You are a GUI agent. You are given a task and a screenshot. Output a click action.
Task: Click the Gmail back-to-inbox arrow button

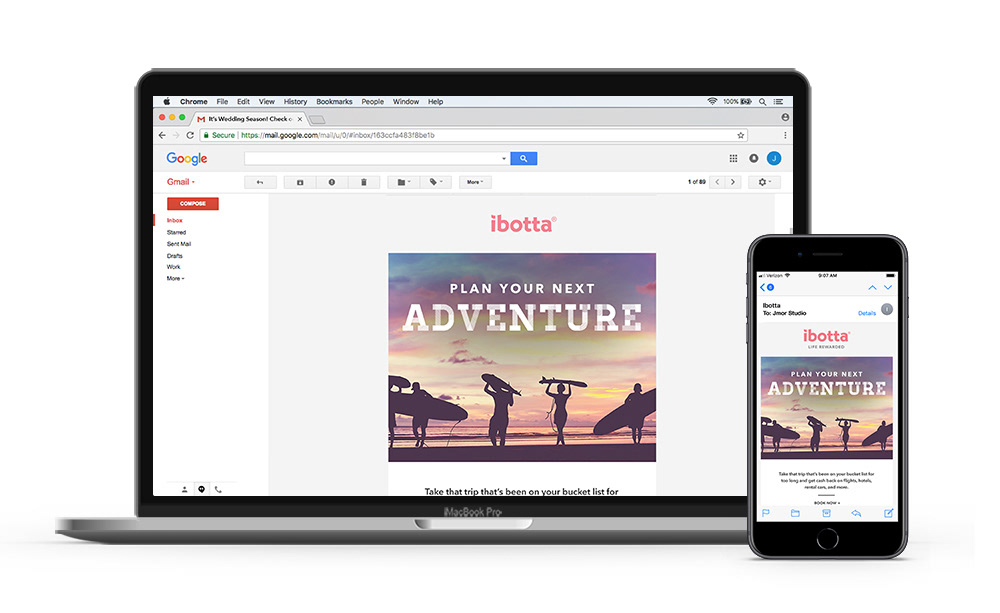click(260, 182)
